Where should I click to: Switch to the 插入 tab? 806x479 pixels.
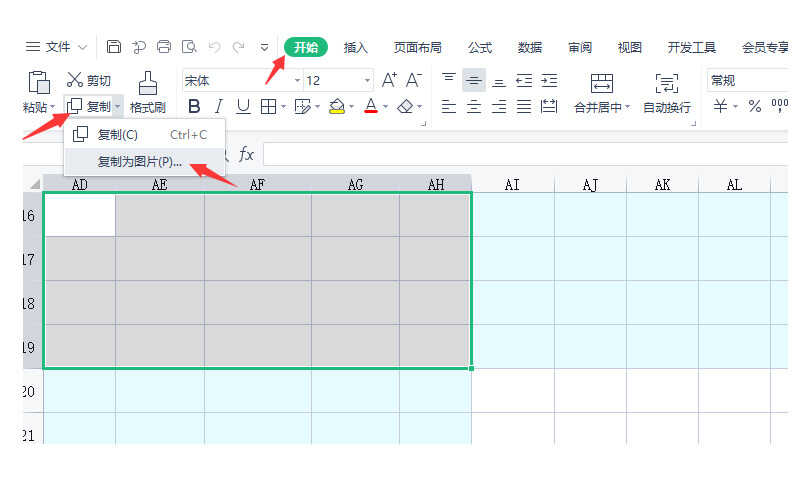[x=355, y=47]
